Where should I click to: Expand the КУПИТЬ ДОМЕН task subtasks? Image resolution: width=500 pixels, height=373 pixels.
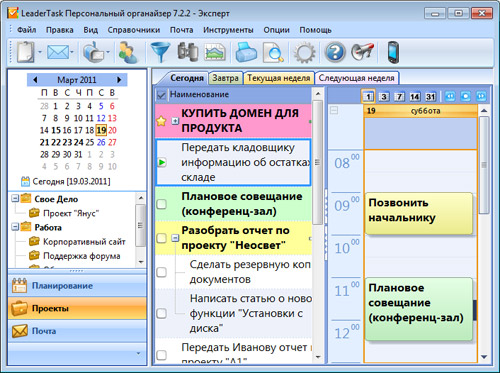tap(175, 121)
